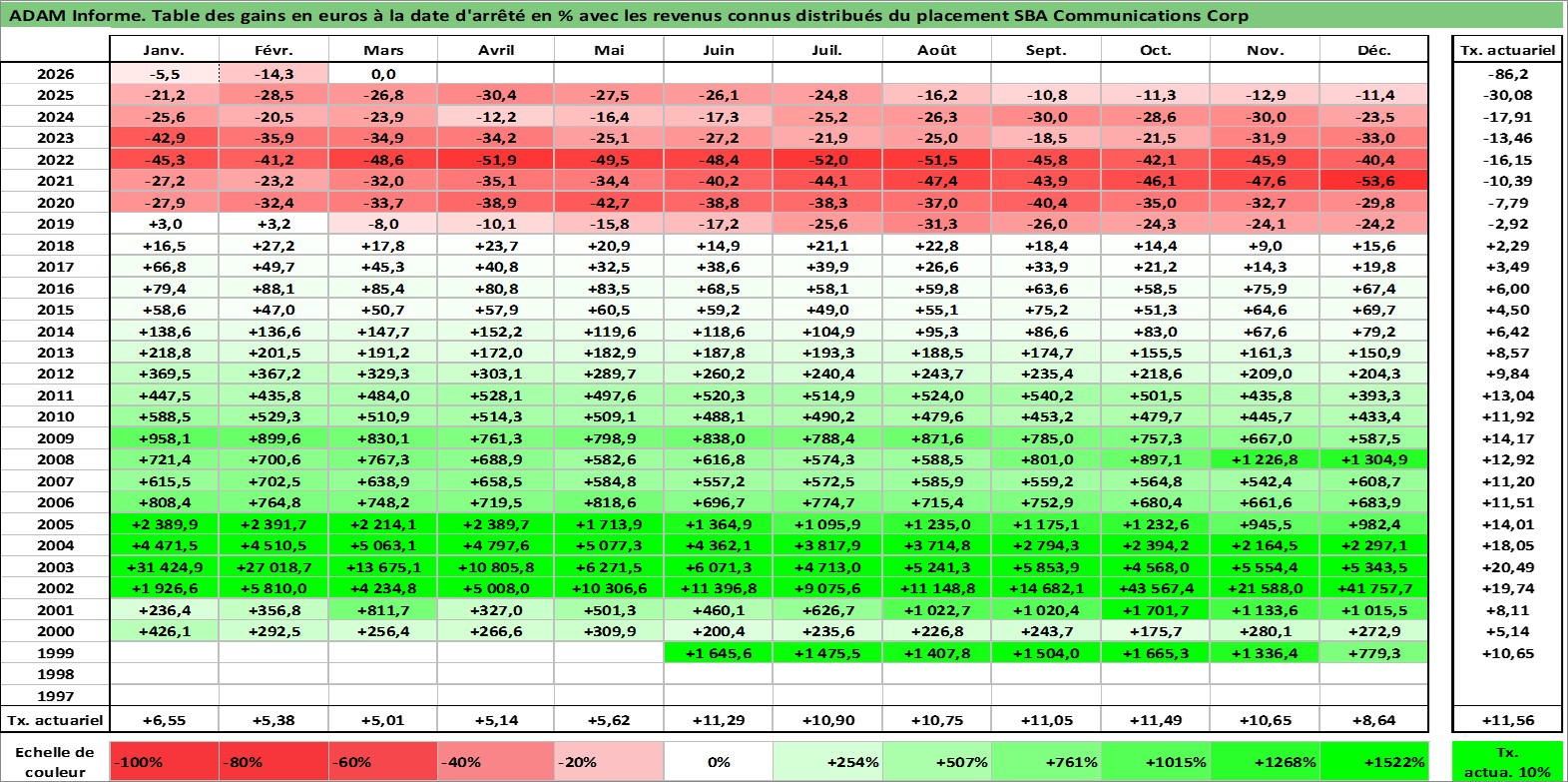Click the -86,2 actuarial rate value
The width and height of the screenshot is (1568, 782).
[1508, 74]
